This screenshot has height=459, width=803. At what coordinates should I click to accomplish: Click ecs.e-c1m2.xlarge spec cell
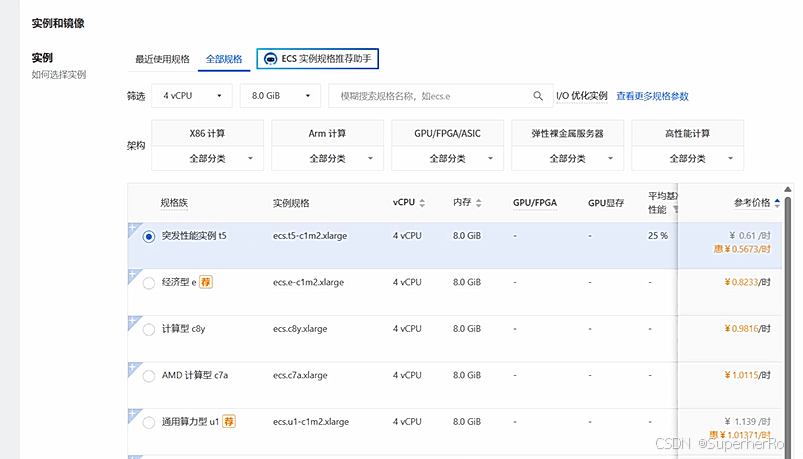(x=308, y=282)
